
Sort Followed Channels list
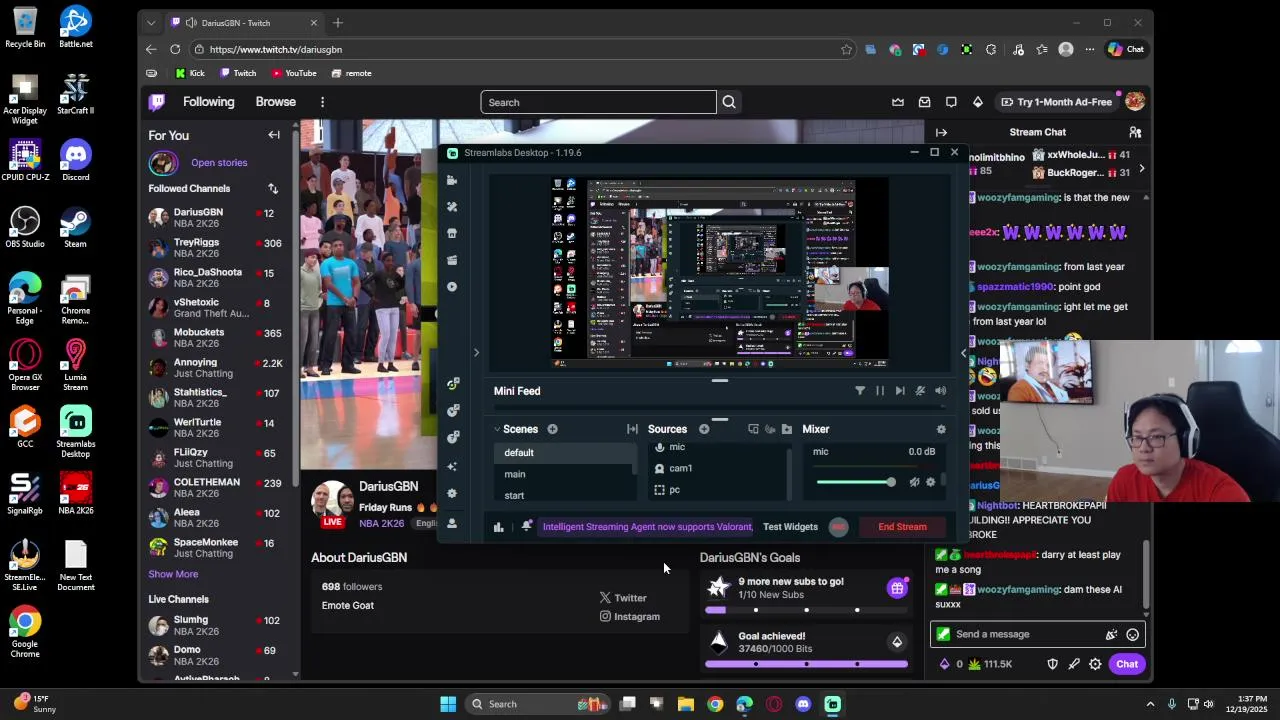(x=273, y=188)
